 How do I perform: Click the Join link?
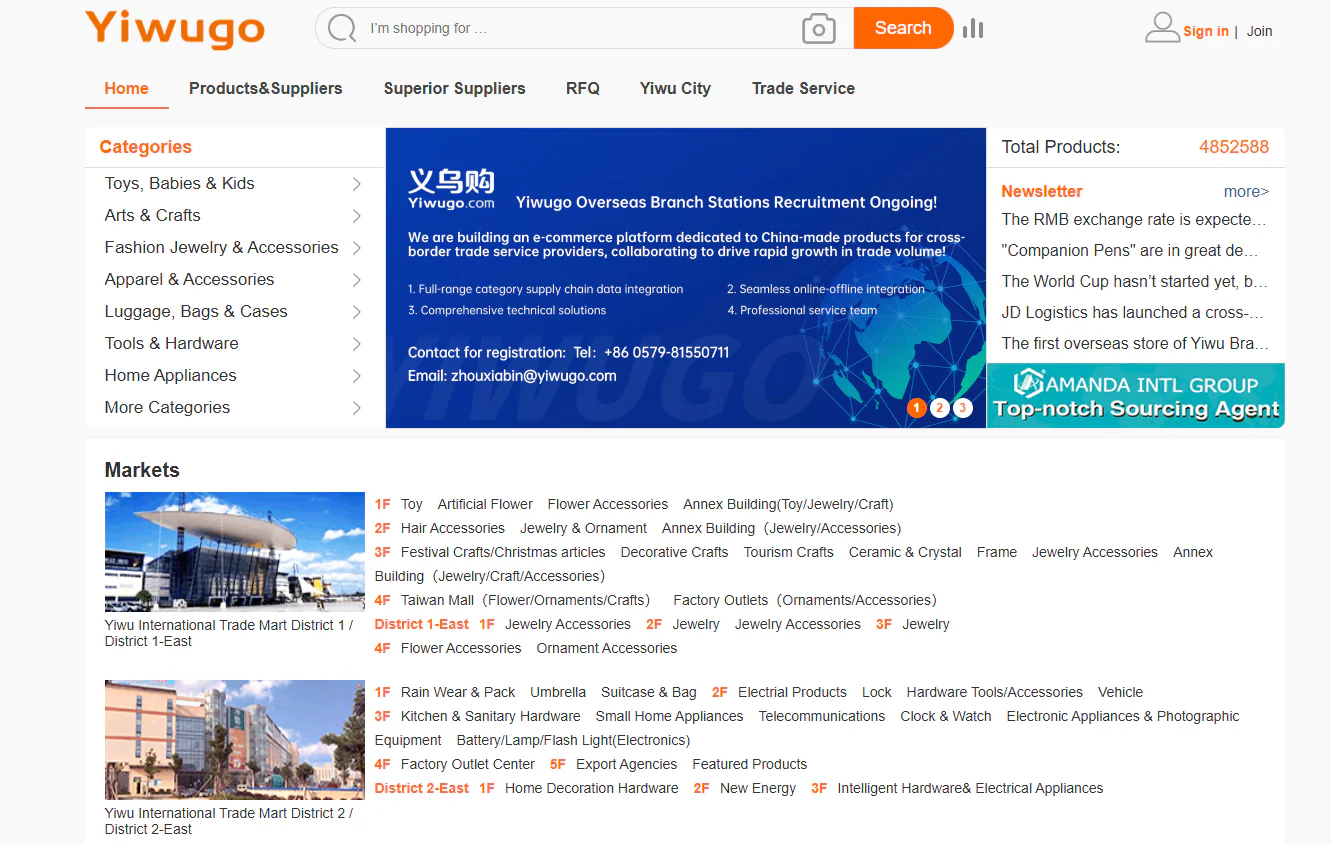1259,31
